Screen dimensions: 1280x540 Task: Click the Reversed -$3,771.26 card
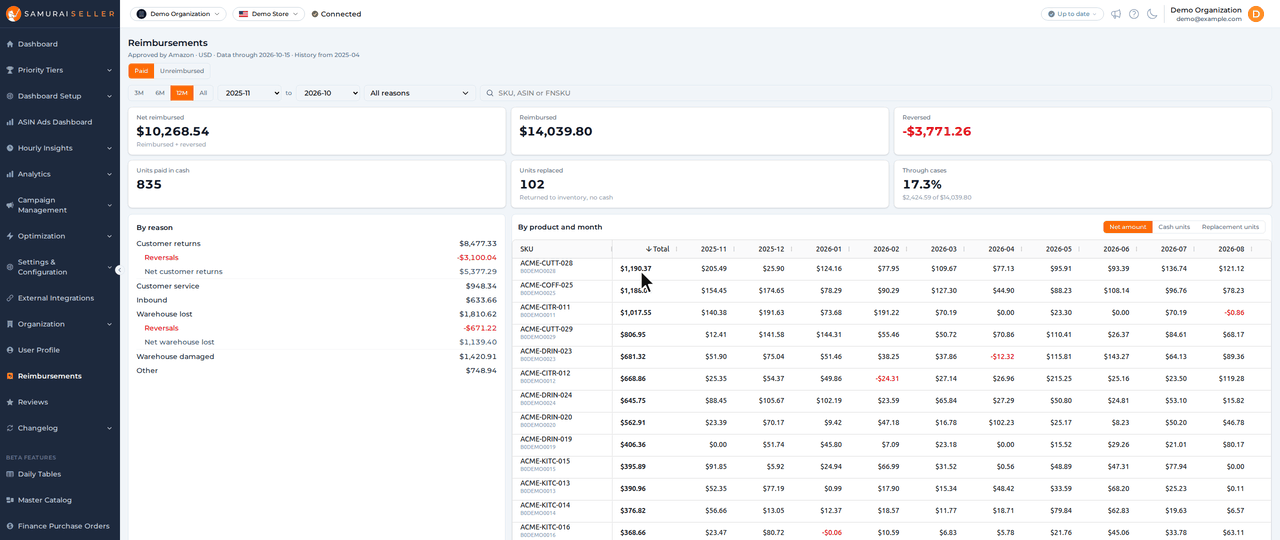[1082, 131]
